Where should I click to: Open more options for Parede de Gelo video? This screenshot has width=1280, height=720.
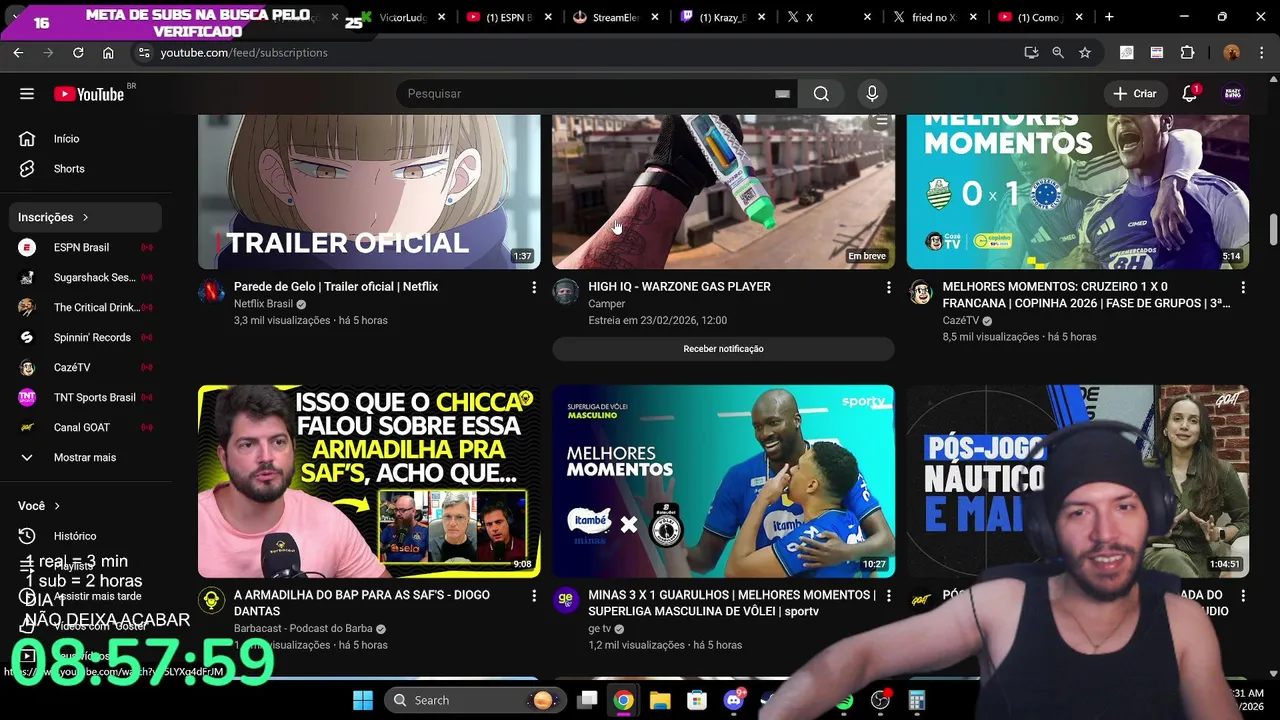click(x=534, y=288)
